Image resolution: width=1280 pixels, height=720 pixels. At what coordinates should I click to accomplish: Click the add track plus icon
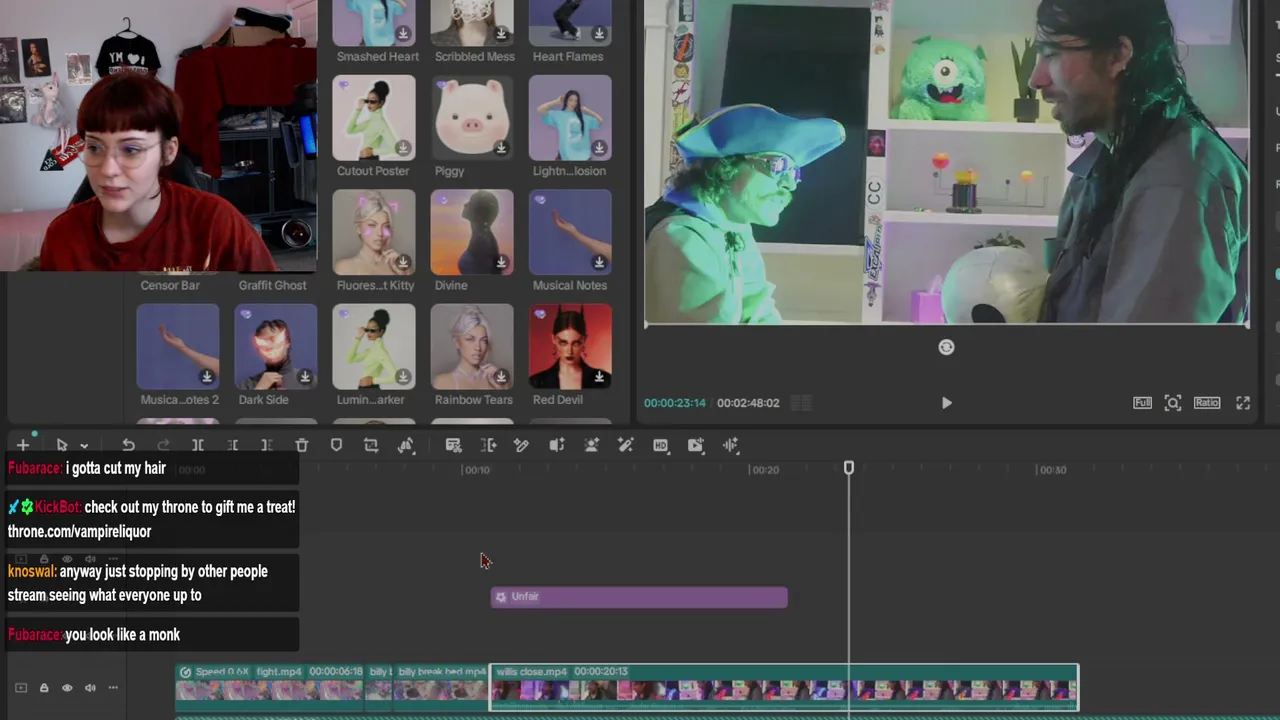[x=22, y=445]
